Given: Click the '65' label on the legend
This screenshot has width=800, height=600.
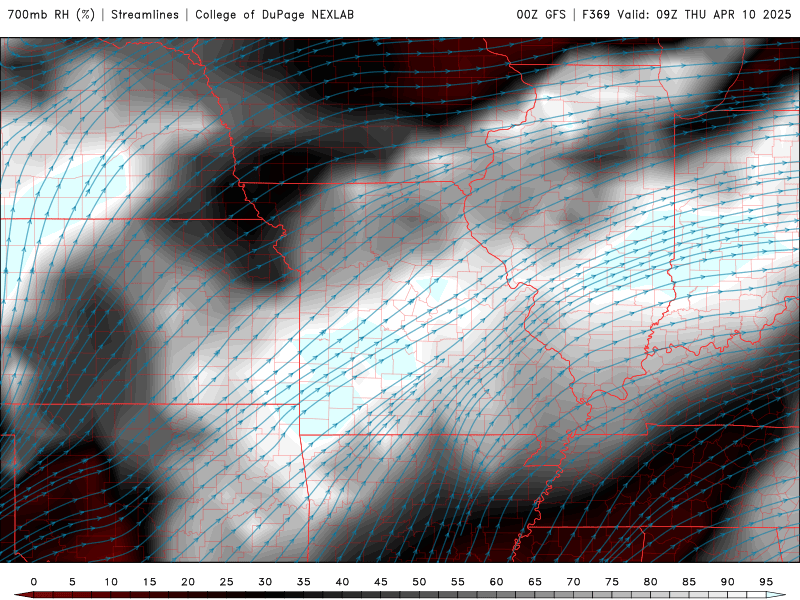Looking at the screenshot, I should click(535, 582).
